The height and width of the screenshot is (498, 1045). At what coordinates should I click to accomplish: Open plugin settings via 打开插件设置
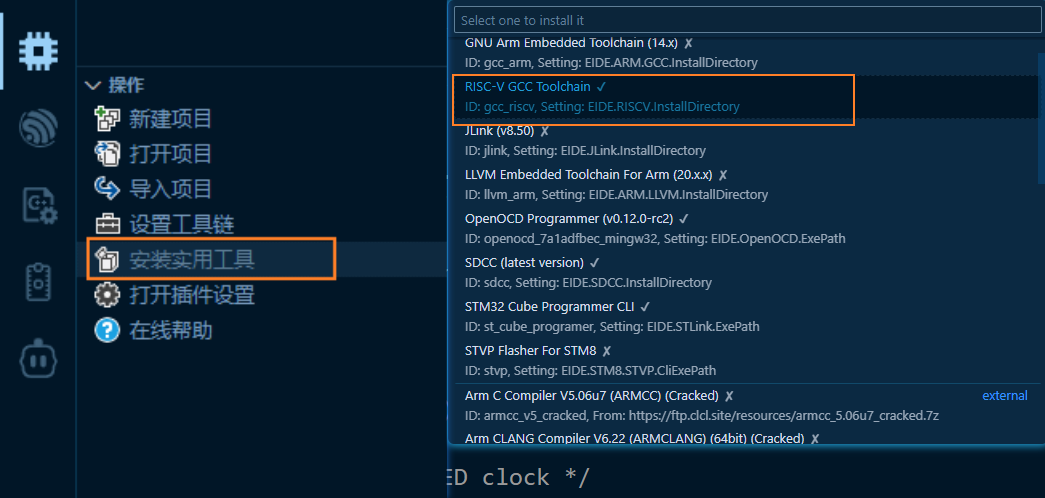191,295
